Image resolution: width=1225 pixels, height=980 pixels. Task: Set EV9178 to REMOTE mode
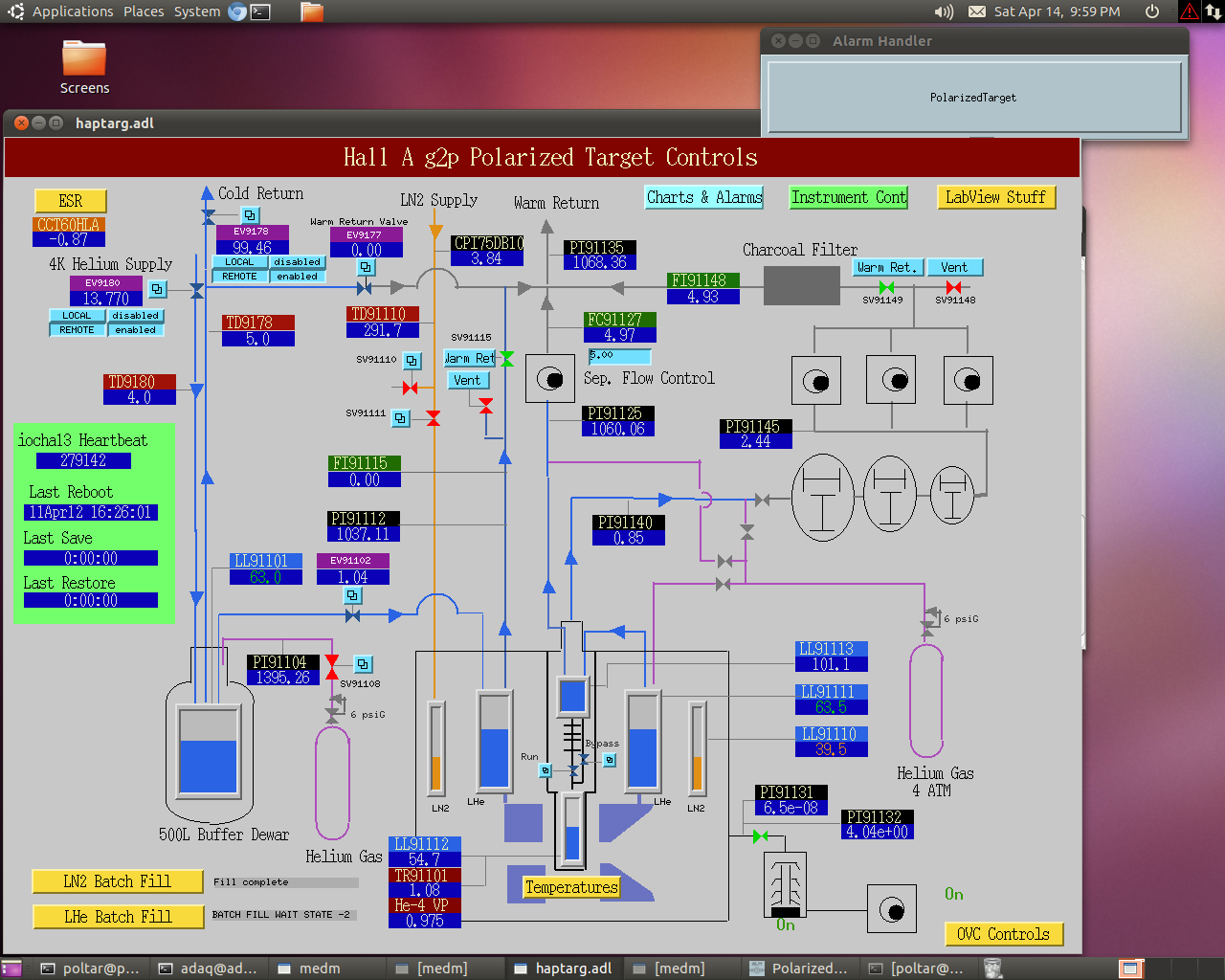(239, 277)
